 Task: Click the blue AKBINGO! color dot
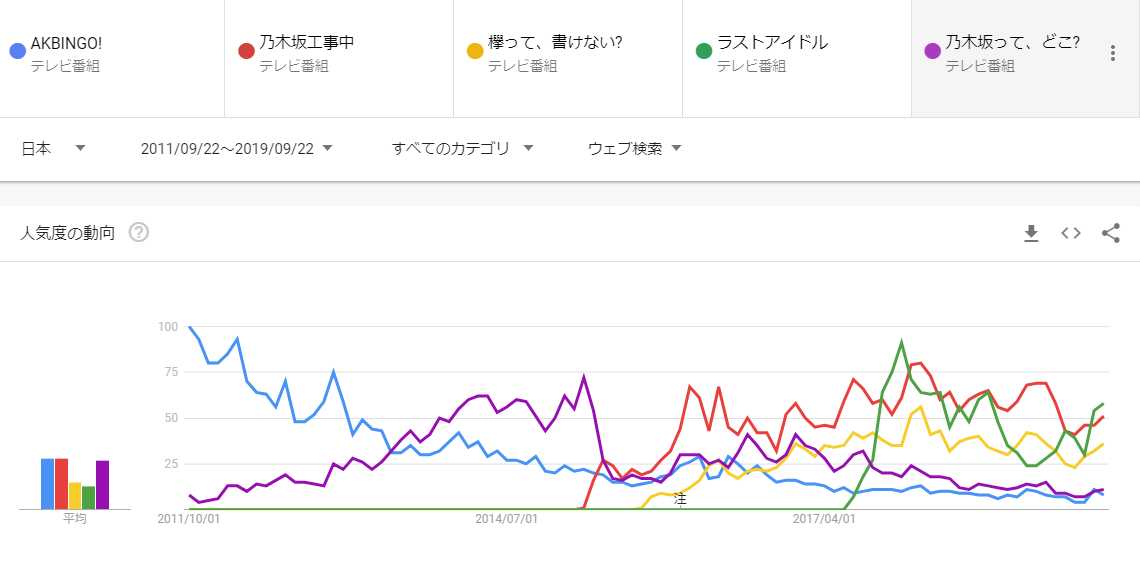17,50
